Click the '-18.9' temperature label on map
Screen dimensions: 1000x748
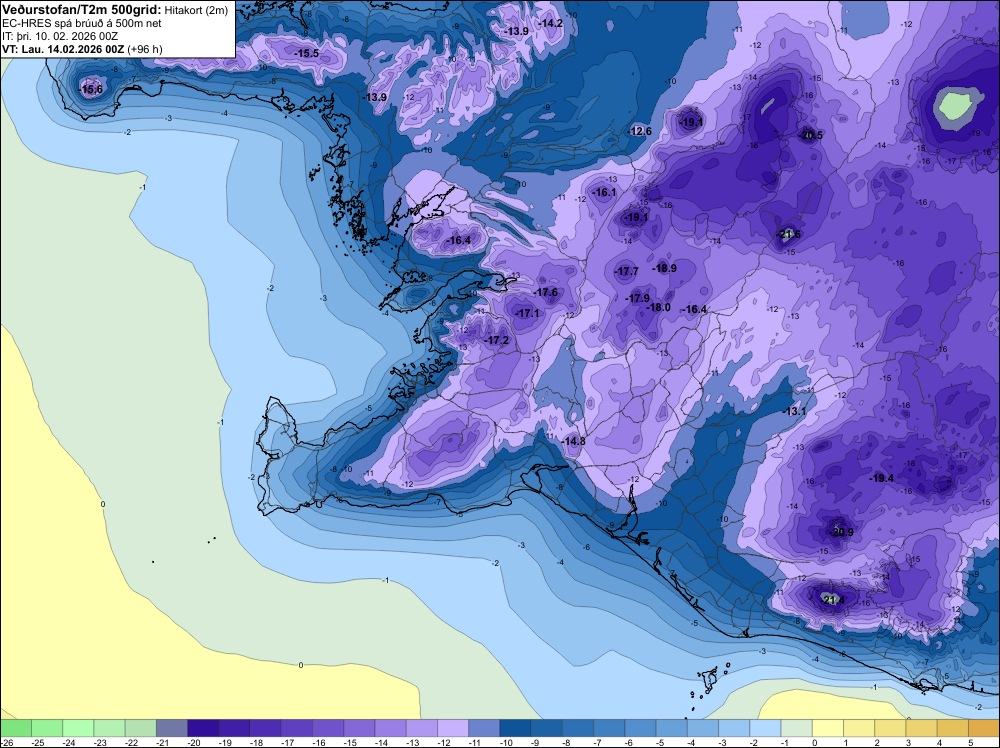point(665,268)
